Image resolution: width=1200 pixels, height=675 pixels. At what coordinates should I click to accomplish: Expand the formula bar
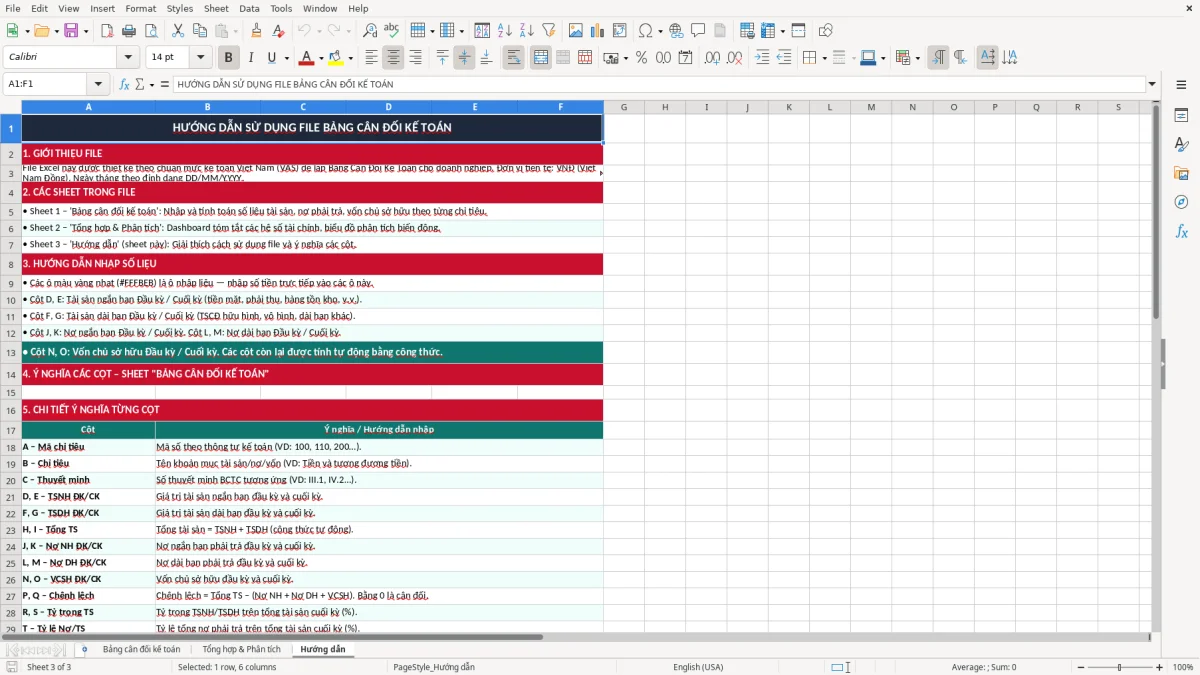click(1152, 84)
